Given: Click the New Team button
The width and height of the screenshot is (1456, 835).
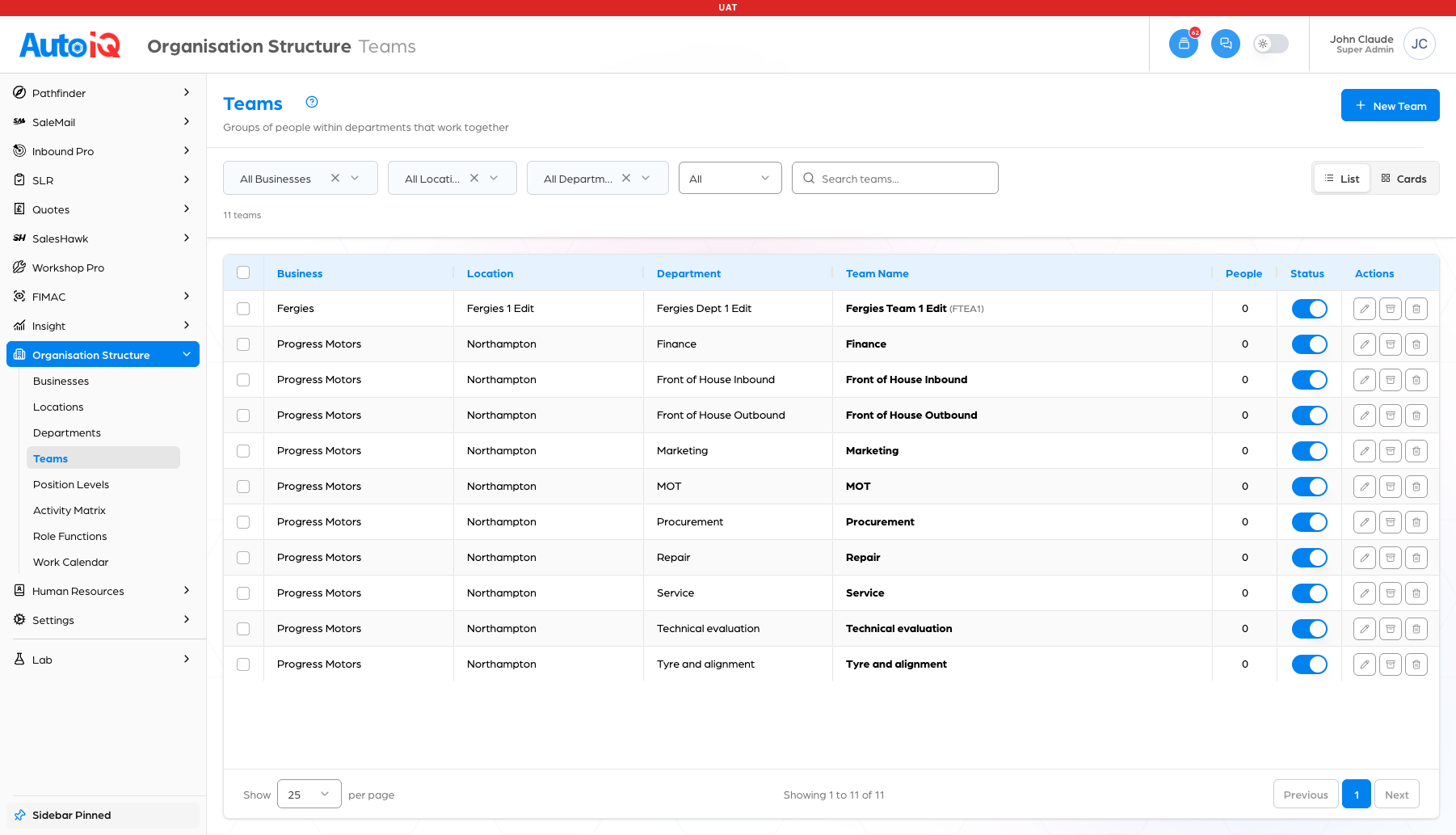Looking at the screenshot, I should 1391,105.
